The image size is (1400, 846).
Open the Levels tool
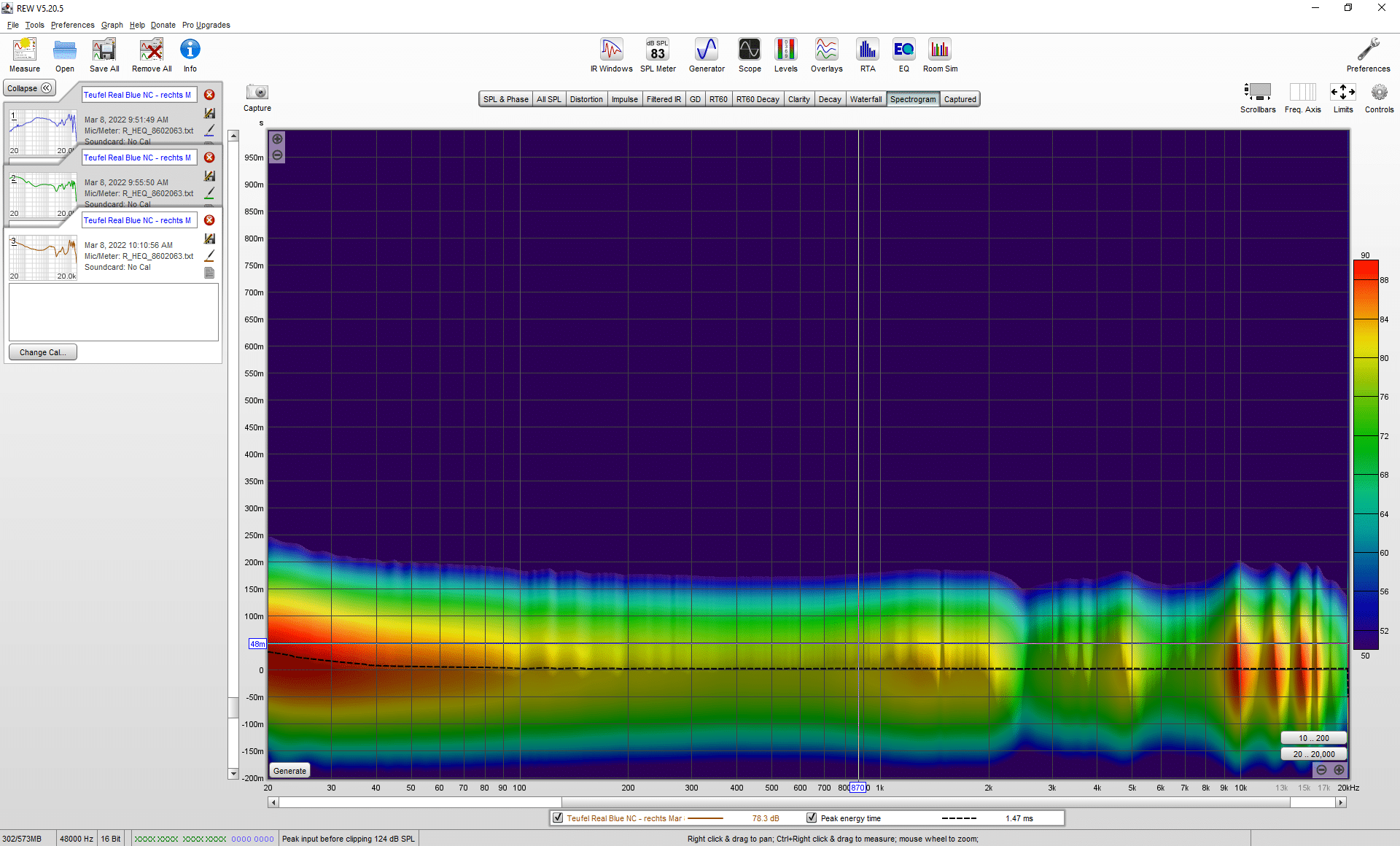[785, 55]
